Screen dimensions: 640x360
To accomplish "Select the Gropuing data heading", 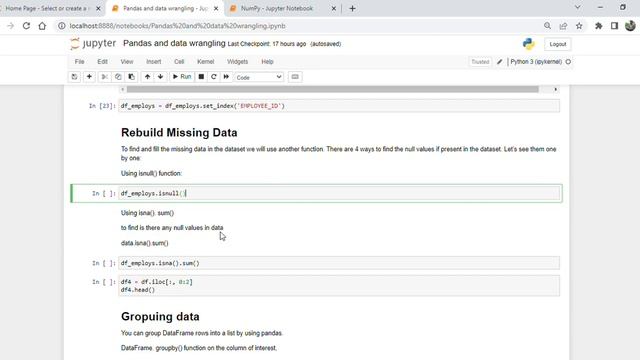I will [160, 317].
